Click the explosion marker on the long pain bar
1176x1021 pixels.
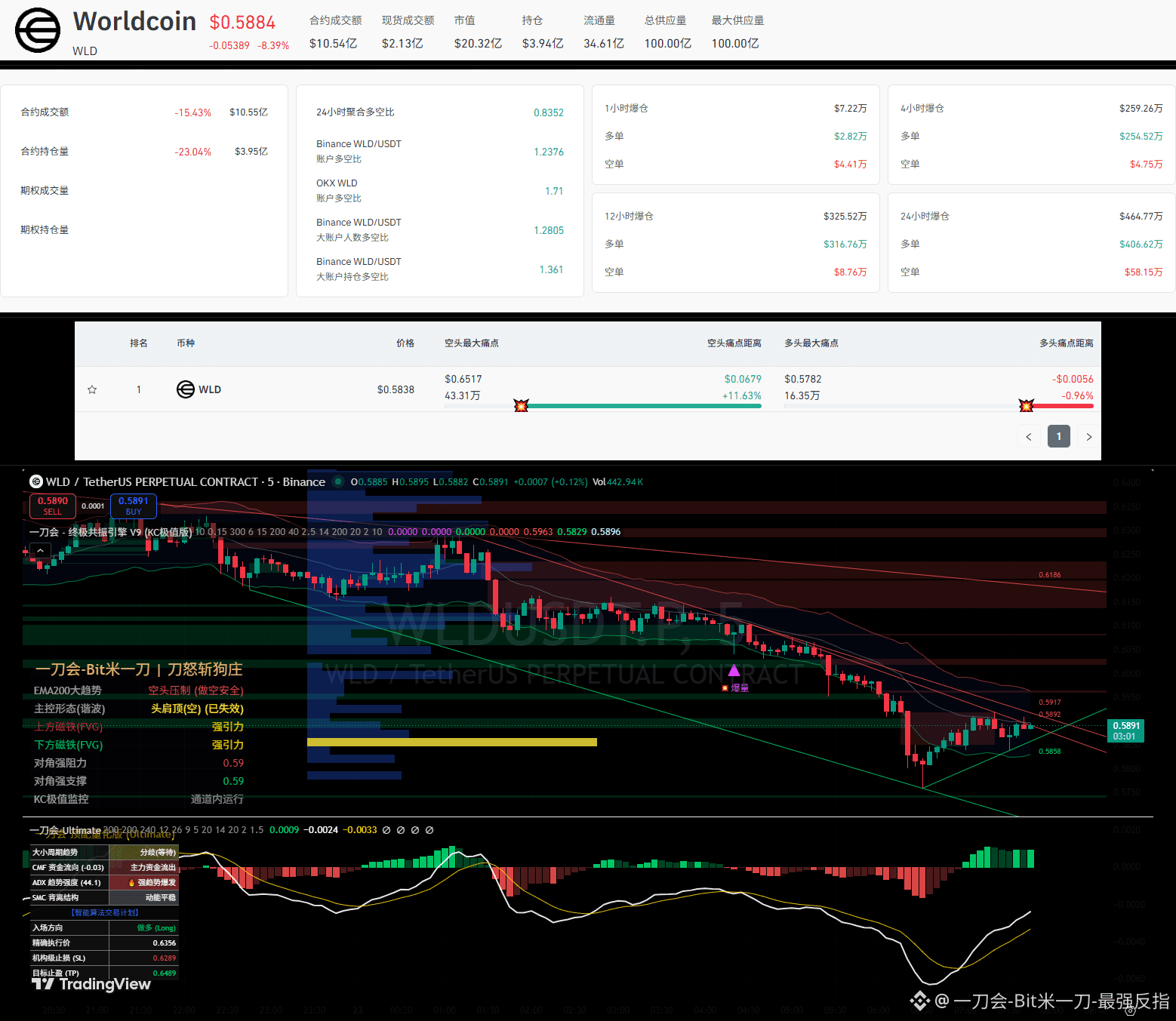coord(1026,406)
